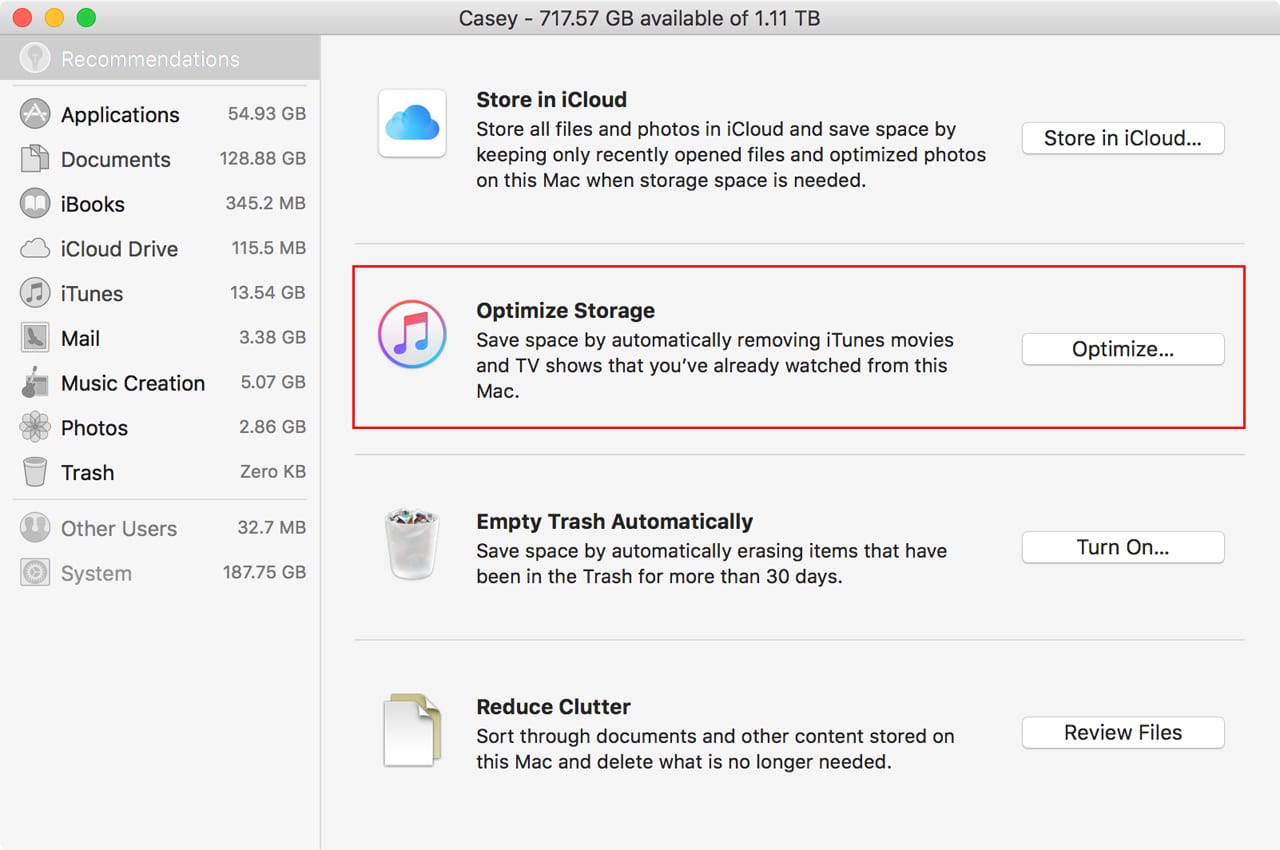Select the System item in the sidebar

click(96, 573)
